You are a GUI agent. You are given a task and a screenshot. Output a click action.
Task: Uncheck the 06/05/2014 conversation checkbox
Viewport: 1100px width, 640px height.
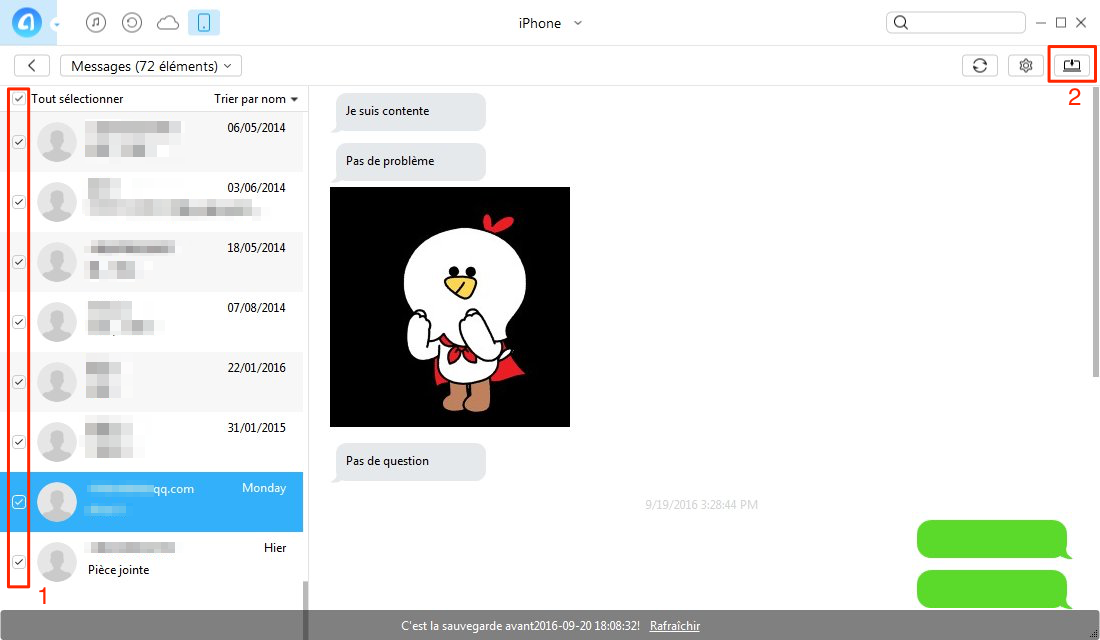19,142
